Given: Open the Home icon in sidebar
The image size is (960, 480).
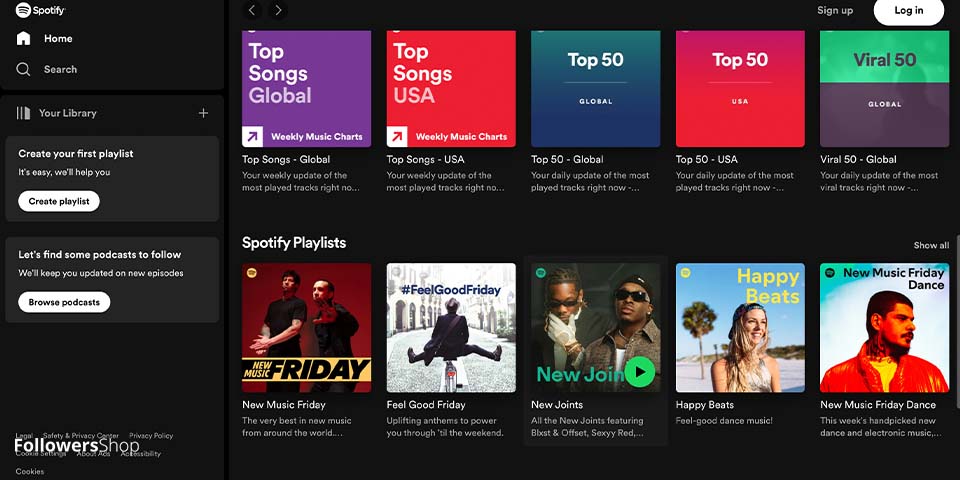Looking at the screenshot, I should click(23, 39).
